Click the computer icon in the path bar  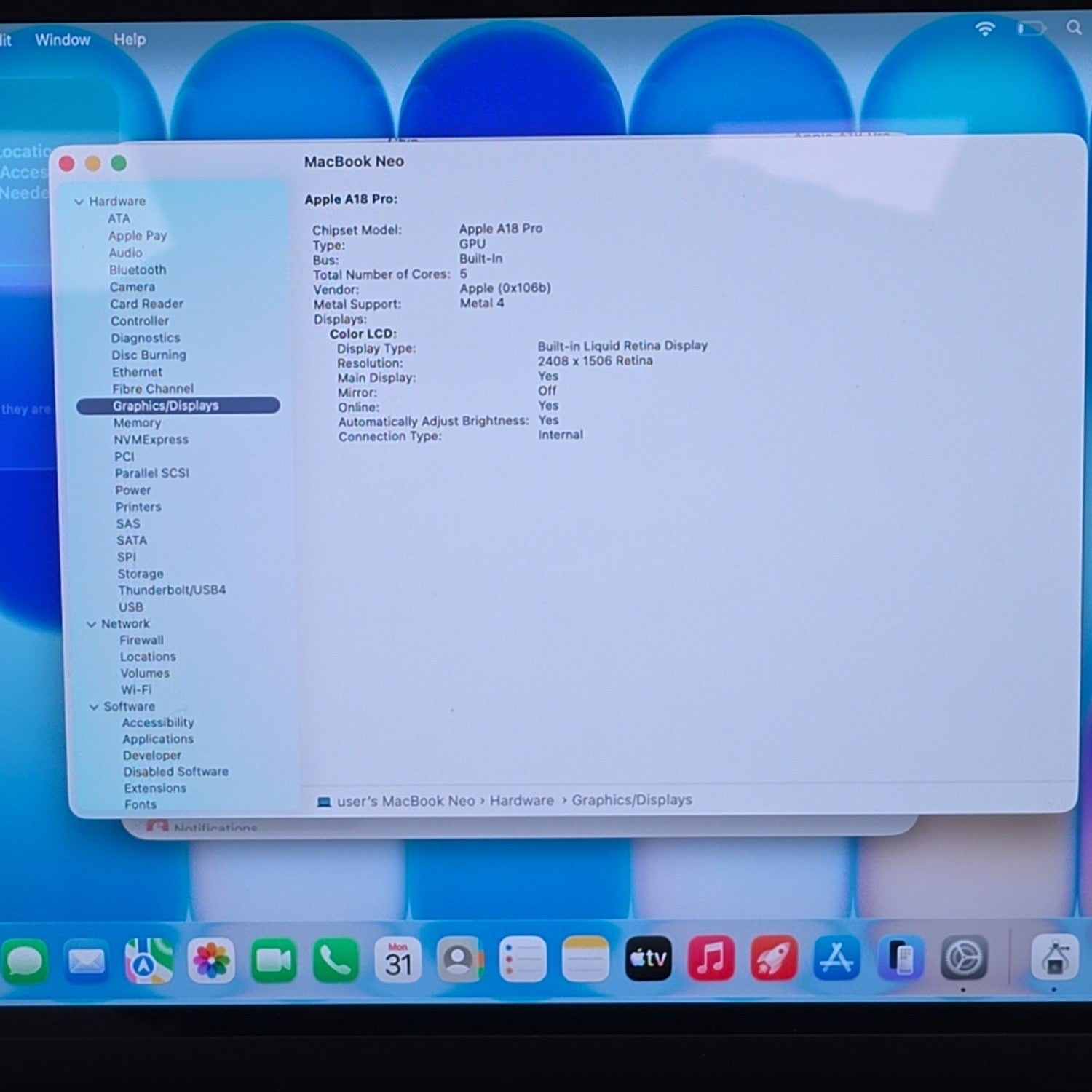click(323, 802)
